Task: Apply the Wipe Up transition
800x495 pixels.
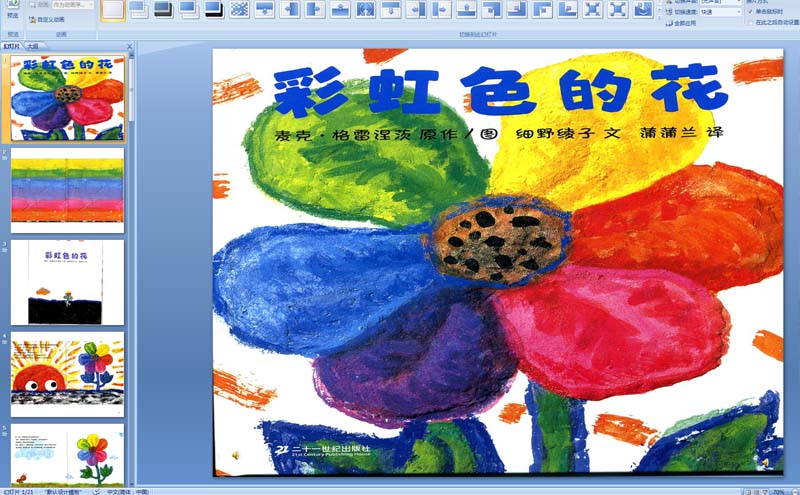Action: tap(340, 10)
